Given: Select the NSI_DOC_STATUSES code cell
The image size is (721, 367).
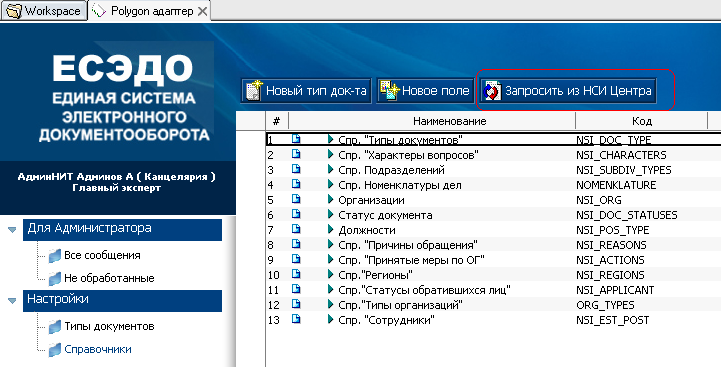Looking at the screenshot, I should pos(626,215).
